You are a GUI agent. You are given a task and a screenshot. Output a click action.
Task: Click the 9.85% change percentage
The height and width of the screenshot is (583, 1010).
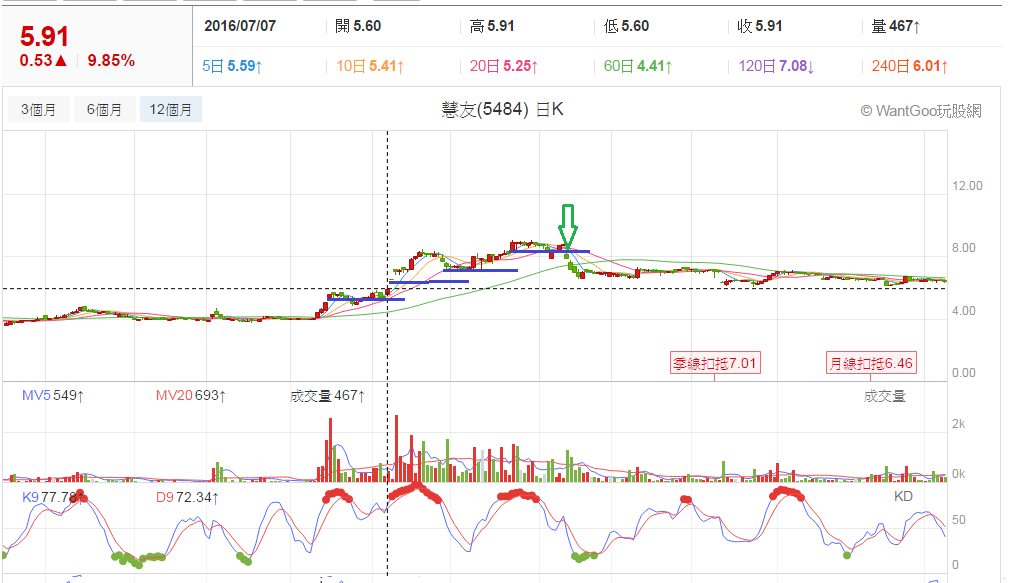click(111, 61)
